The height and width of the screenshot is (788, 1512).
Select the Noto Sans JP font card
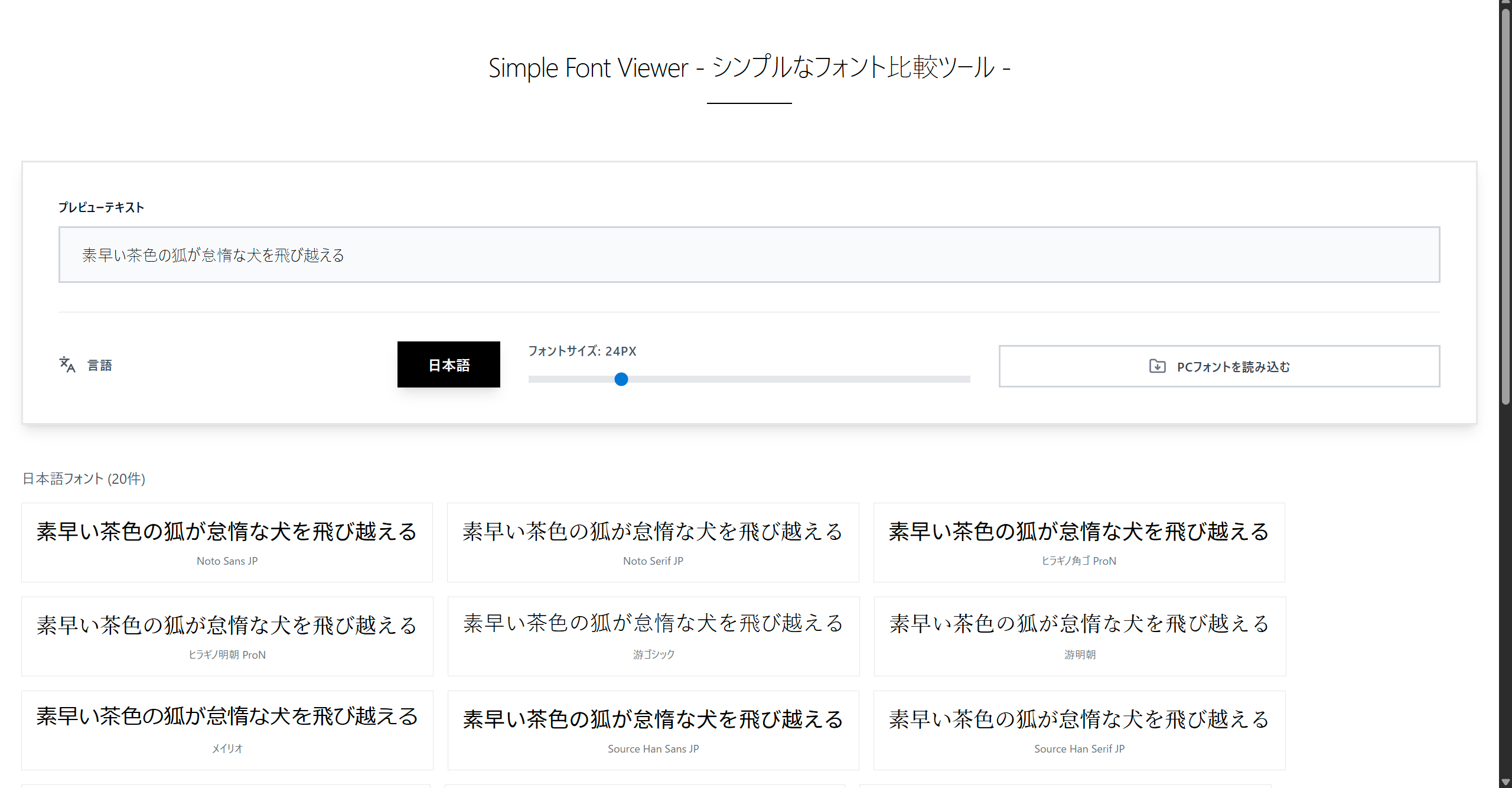click(227, 542)
